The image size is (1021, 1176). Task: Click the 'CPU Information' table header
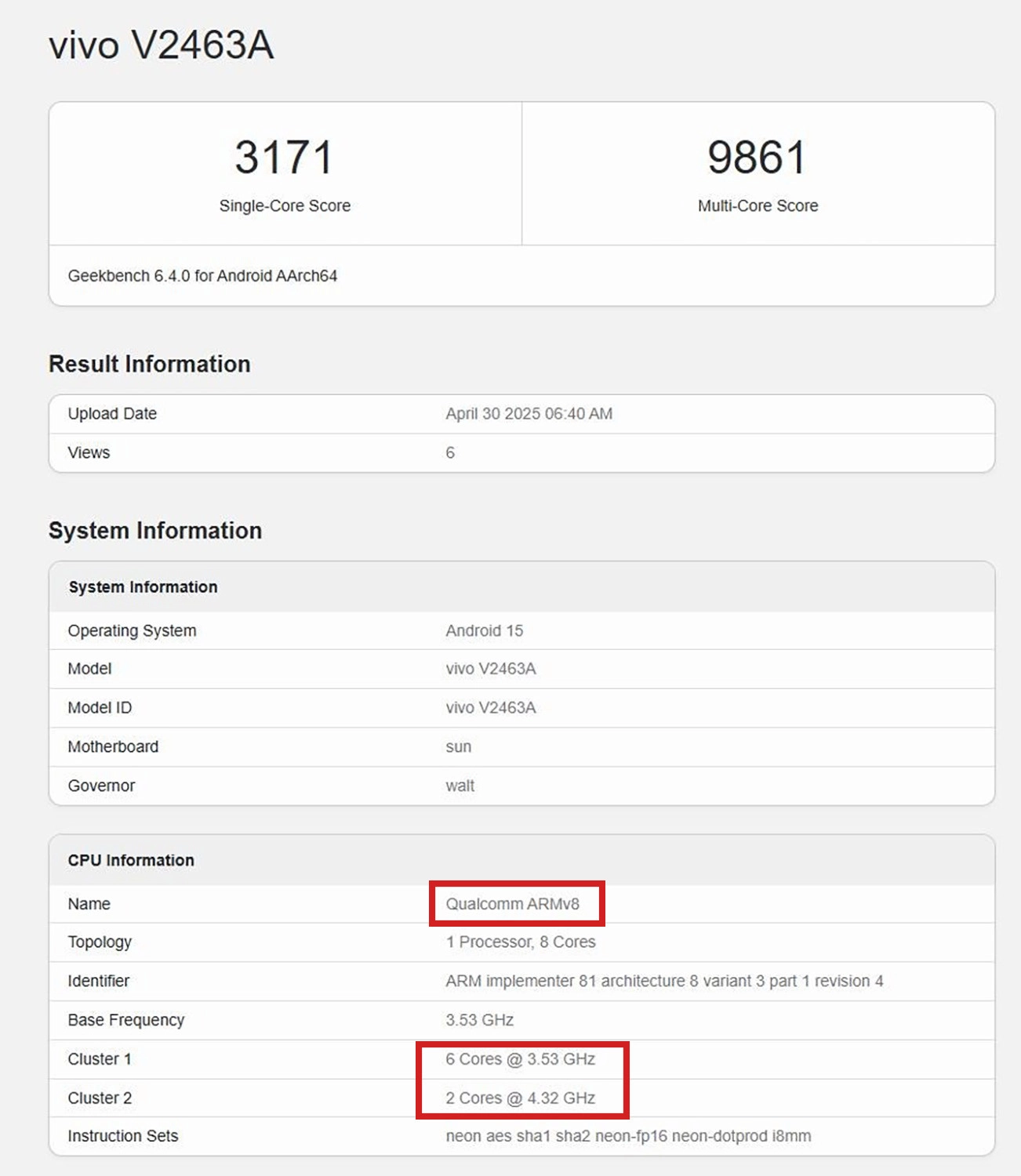[131, 860]
